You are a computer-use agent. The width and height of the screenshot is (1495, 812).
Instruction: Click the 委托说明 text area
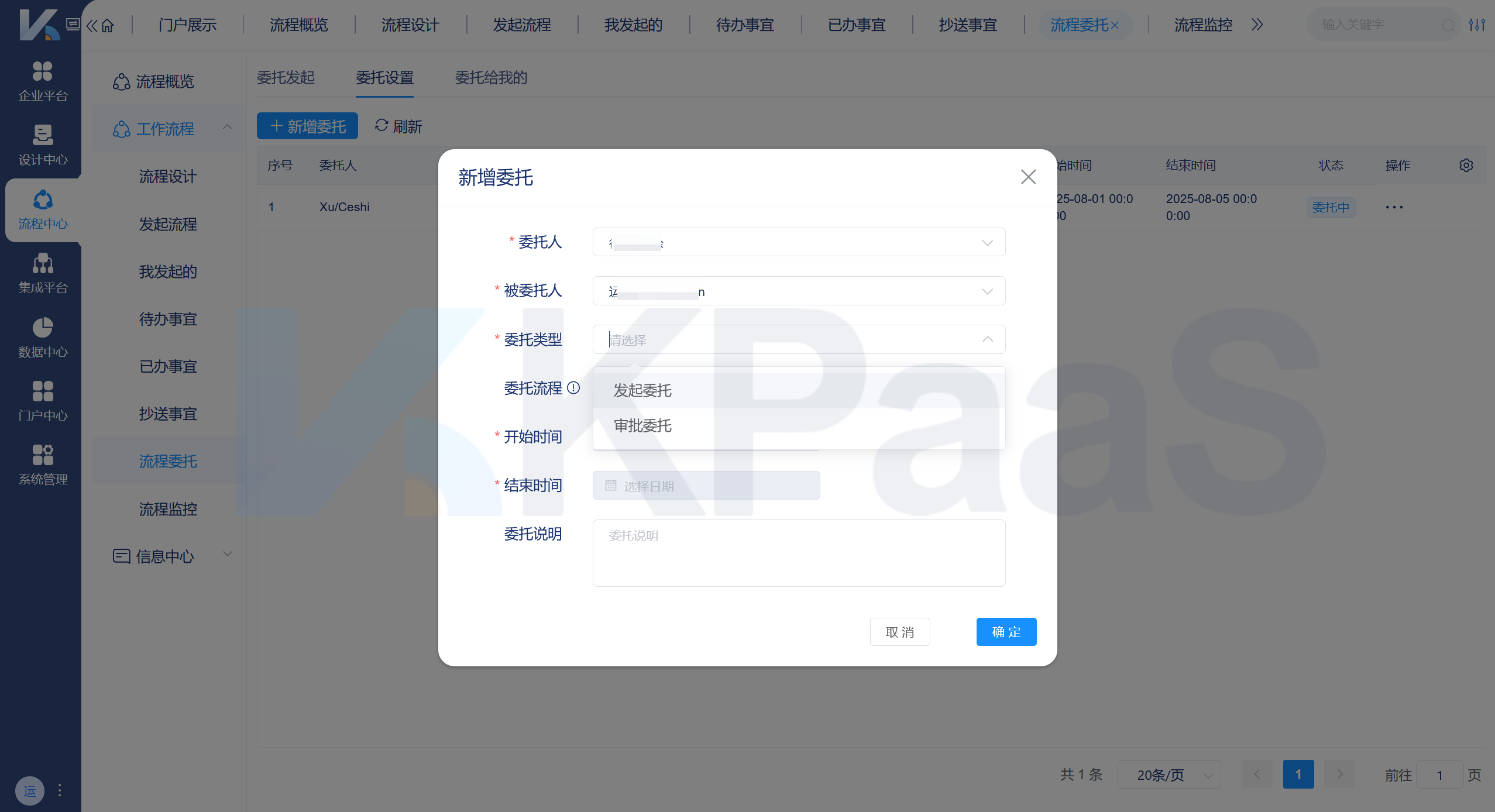[799, 553]
